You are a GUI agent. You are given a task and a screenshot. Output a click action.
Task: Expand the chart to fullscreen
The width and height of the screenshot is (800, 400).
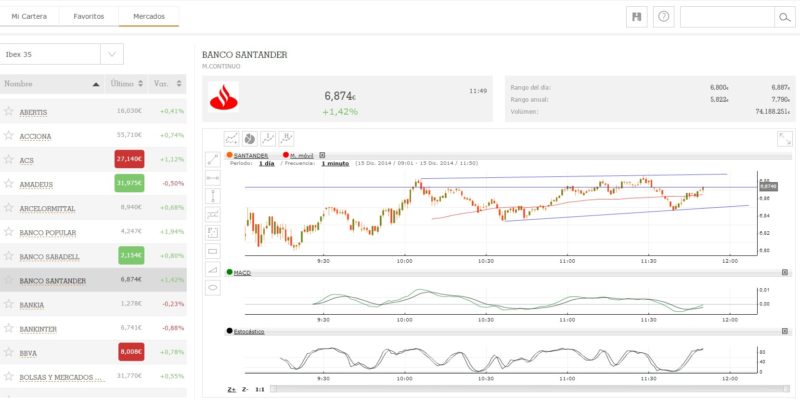pos(784,139)
